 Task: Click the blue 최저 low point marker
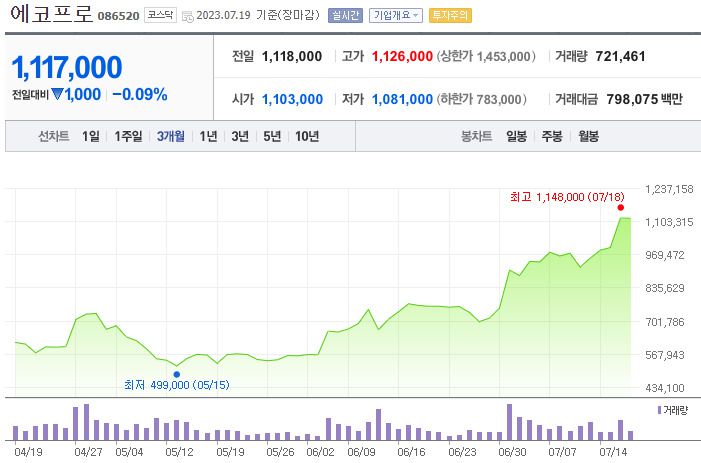coord(177,374)
